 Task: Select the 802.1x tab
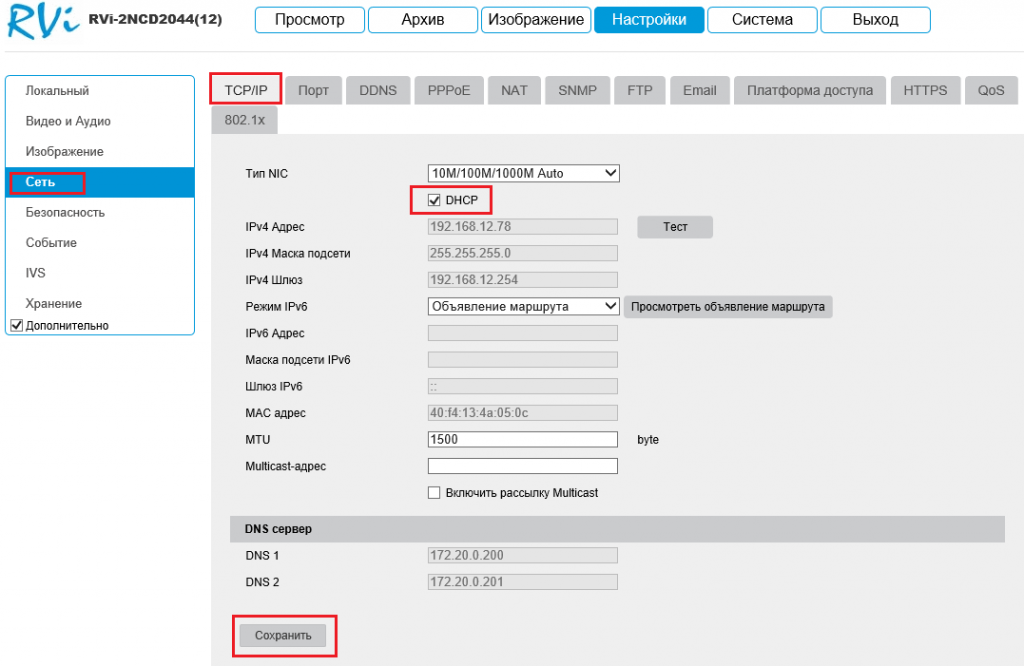coord(244,119)
